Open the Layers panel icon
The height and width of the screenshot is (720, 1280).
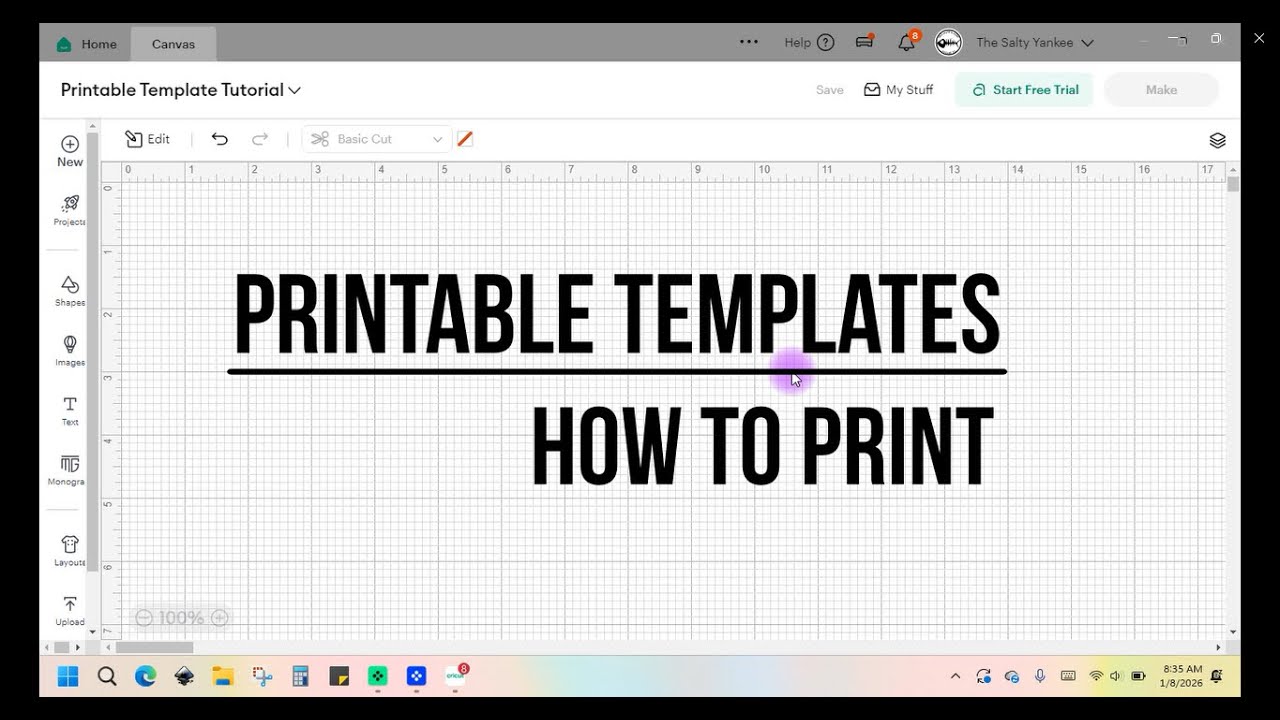click(x=1217, y=140)
